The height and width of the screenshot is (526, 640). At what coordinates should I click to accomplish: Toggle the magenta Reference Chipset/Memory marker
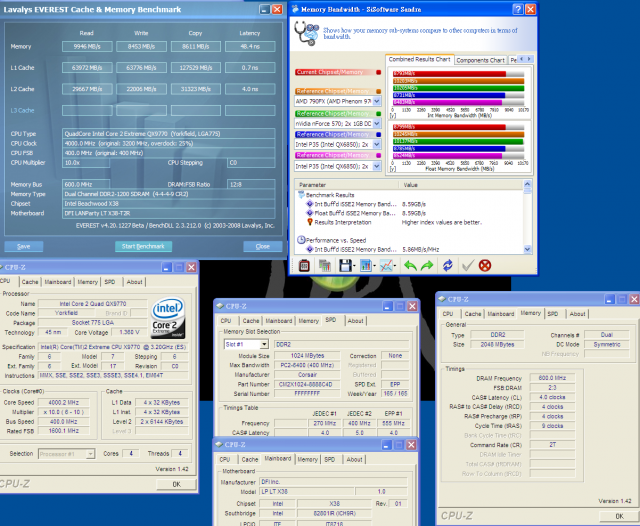[378, 155]
